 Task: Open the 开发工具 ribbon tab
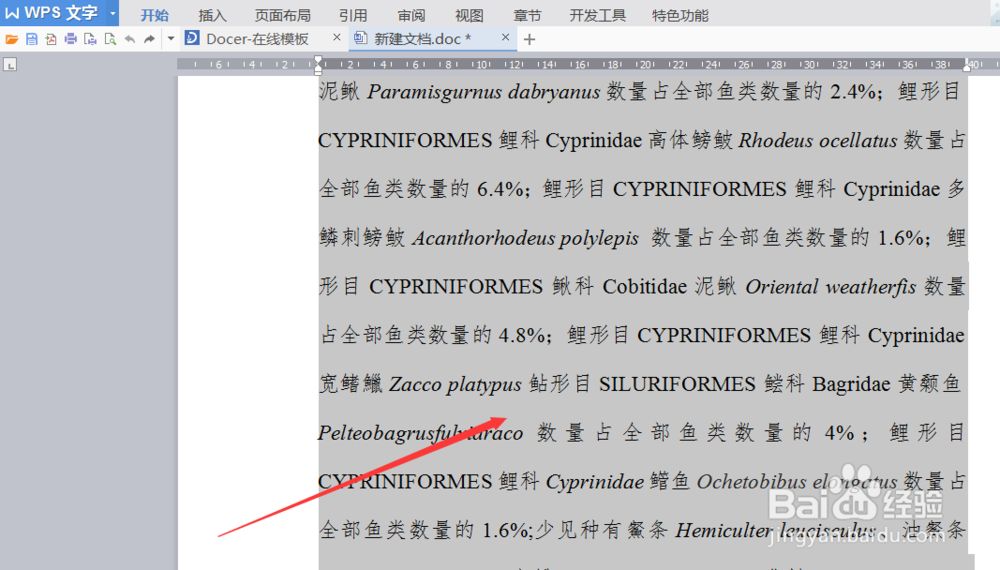[598, 15]
